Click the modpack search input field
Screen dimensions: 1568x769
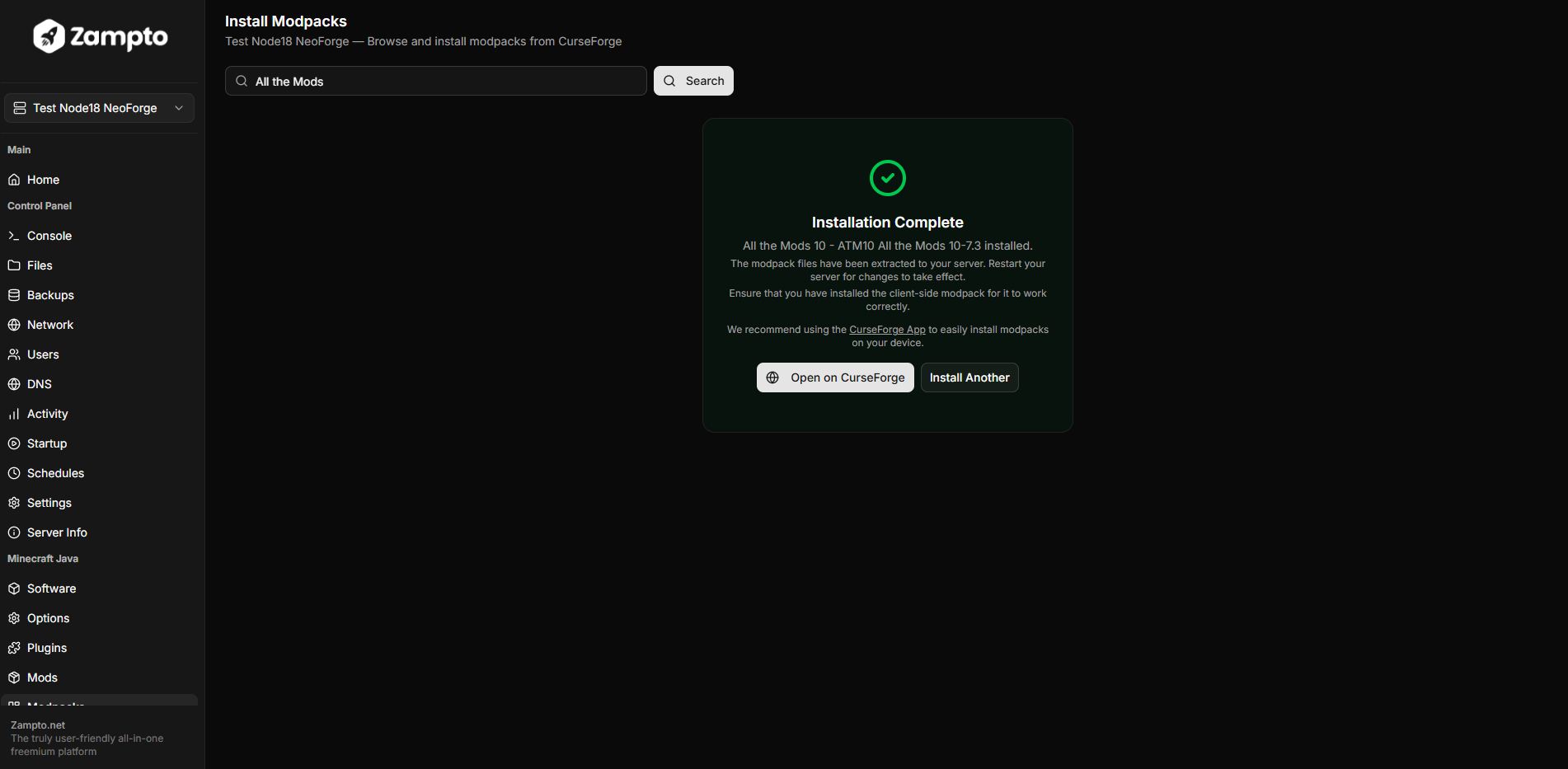[x=436, y=81]
